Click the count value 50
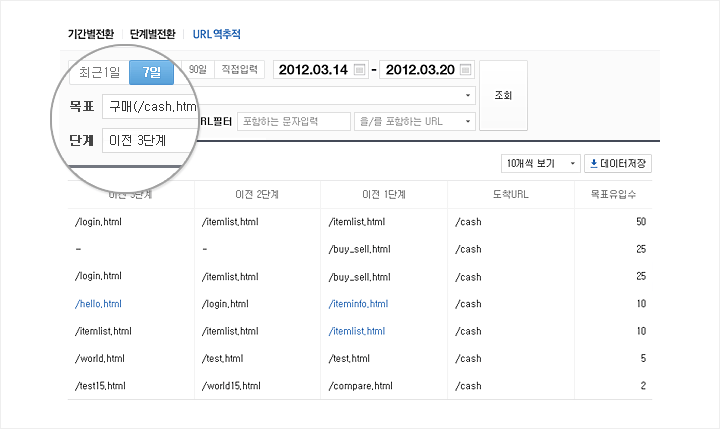The width and height of the screenshot is (720, 429). coord(641,221)
